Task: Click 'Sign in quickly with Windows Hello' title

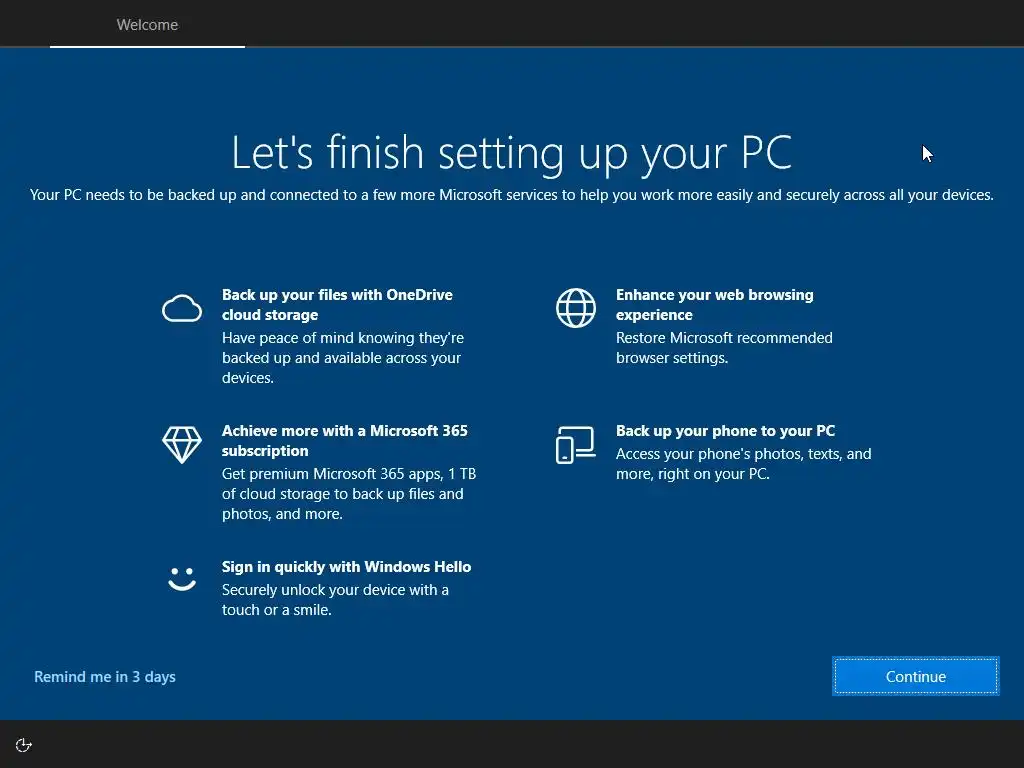Action: tap(346, 566)
